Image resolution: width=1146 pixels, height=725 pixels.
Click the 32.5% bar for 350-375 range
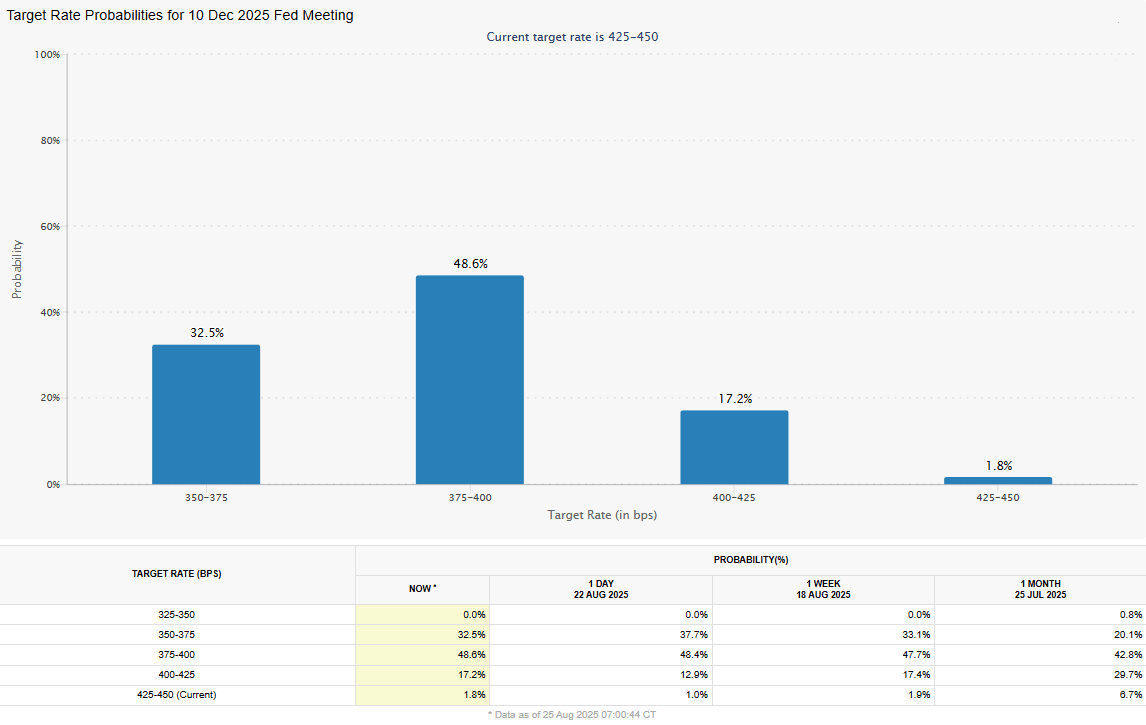point(205,415)
